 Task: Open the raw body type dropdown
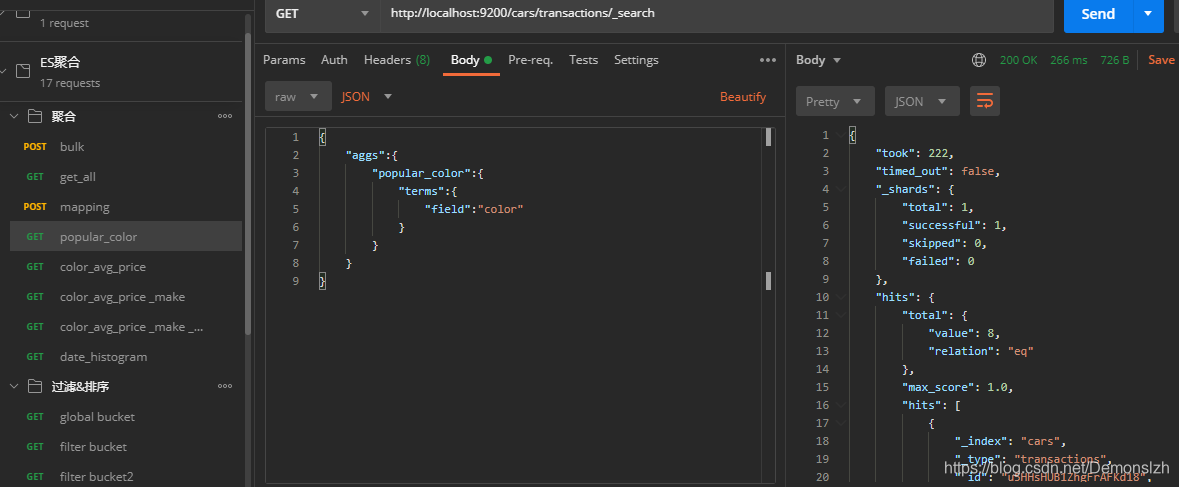click(299, 97)
